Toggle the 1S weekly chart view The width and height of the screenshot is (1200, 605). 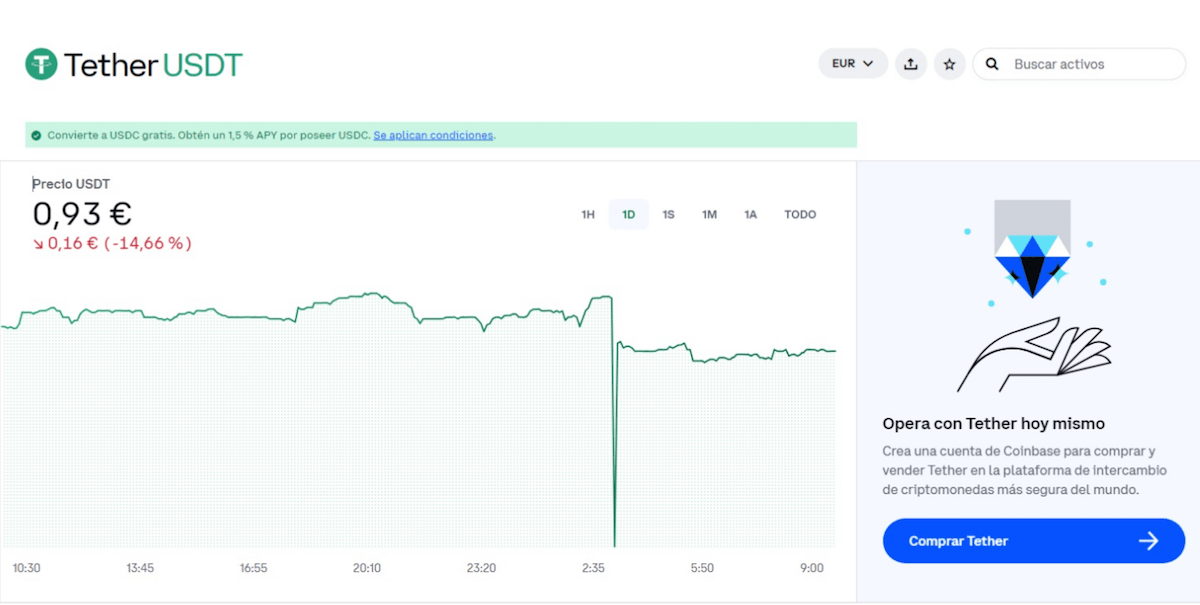668,214
